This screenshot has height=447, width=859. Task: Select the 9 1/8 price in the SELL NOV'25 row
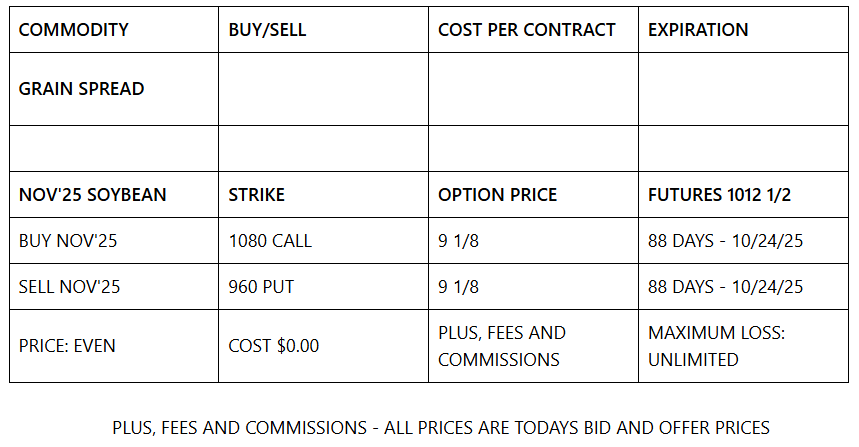533,286
